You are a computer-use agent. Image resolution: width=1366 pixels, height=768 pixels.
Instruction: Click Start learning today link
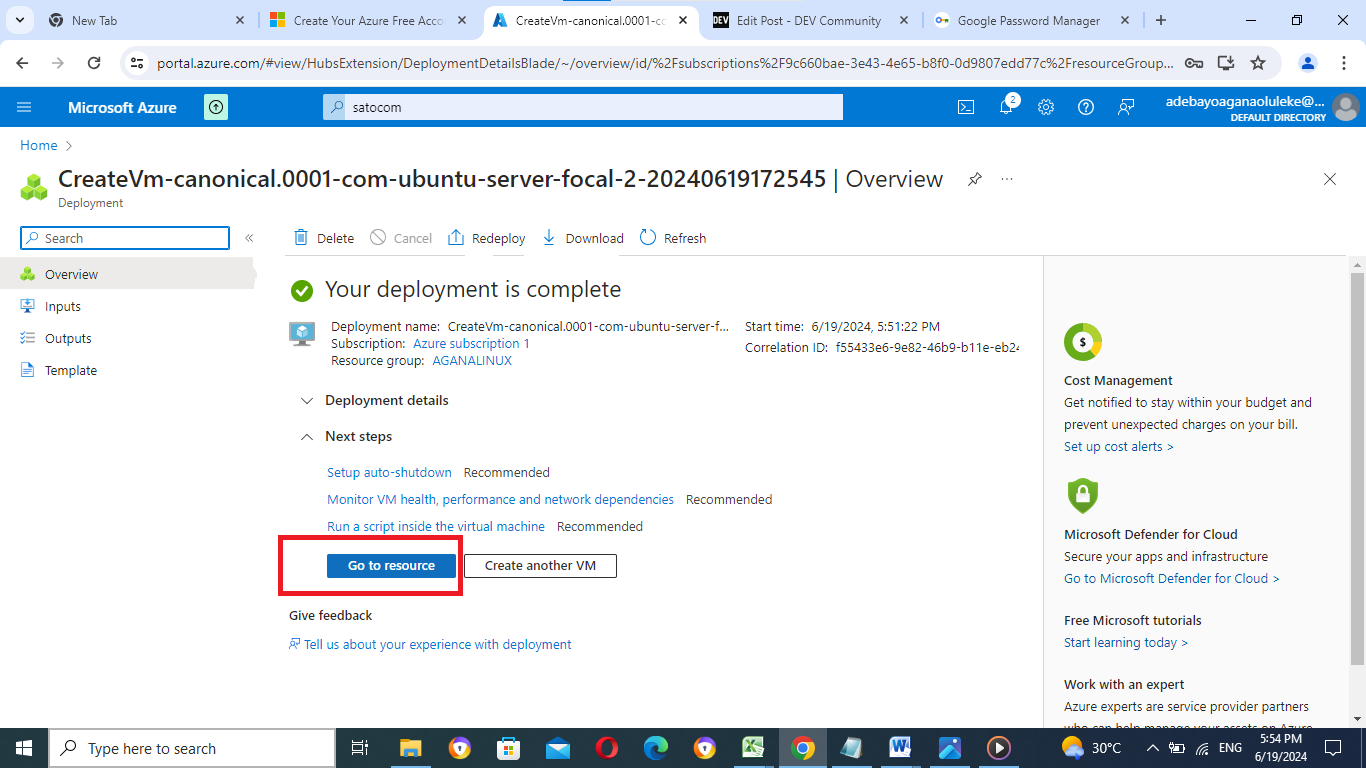click(1126, 643)
